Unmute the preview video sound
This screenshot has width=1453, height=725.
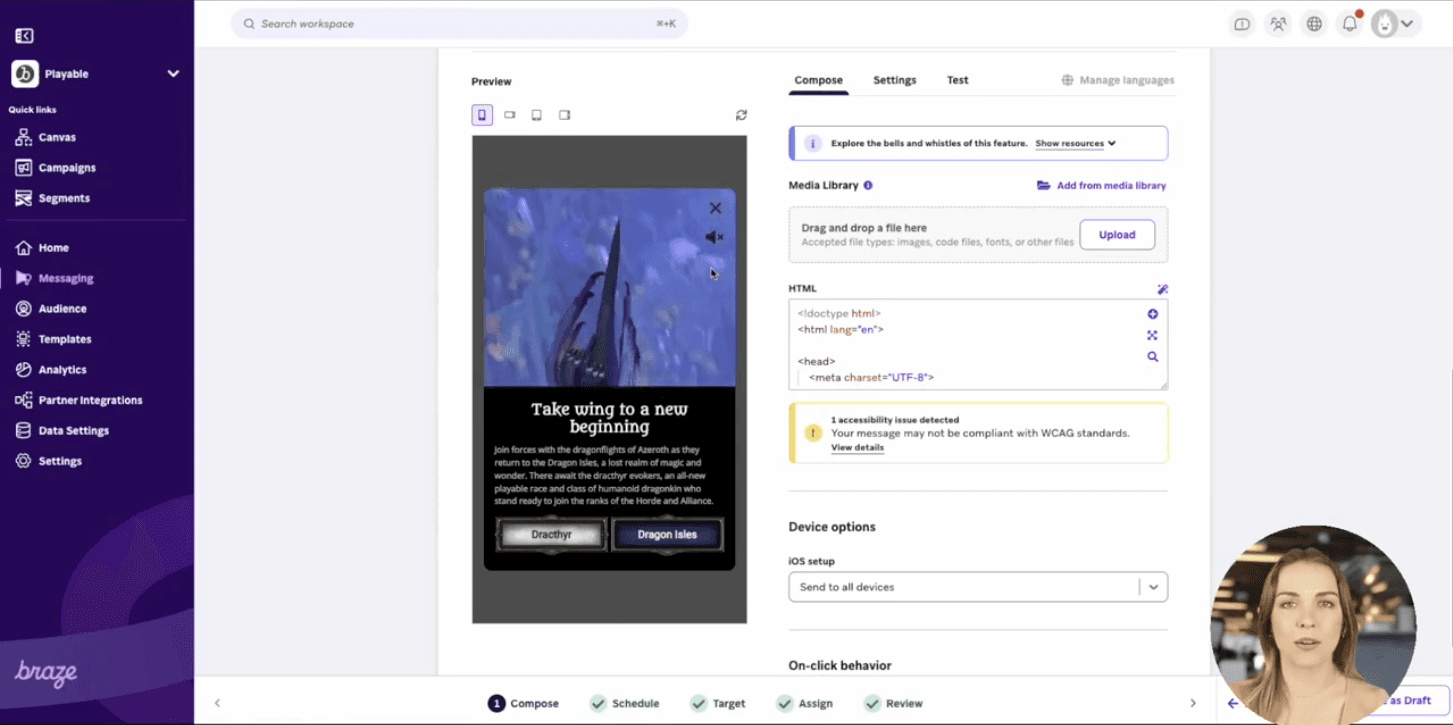[714, 237]
